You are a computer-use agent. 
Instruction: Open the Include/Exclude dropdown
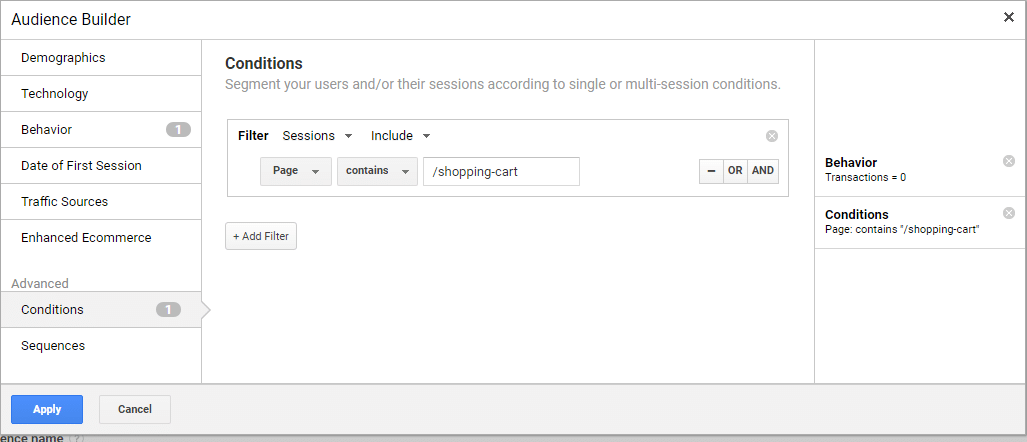pos(400,136)
